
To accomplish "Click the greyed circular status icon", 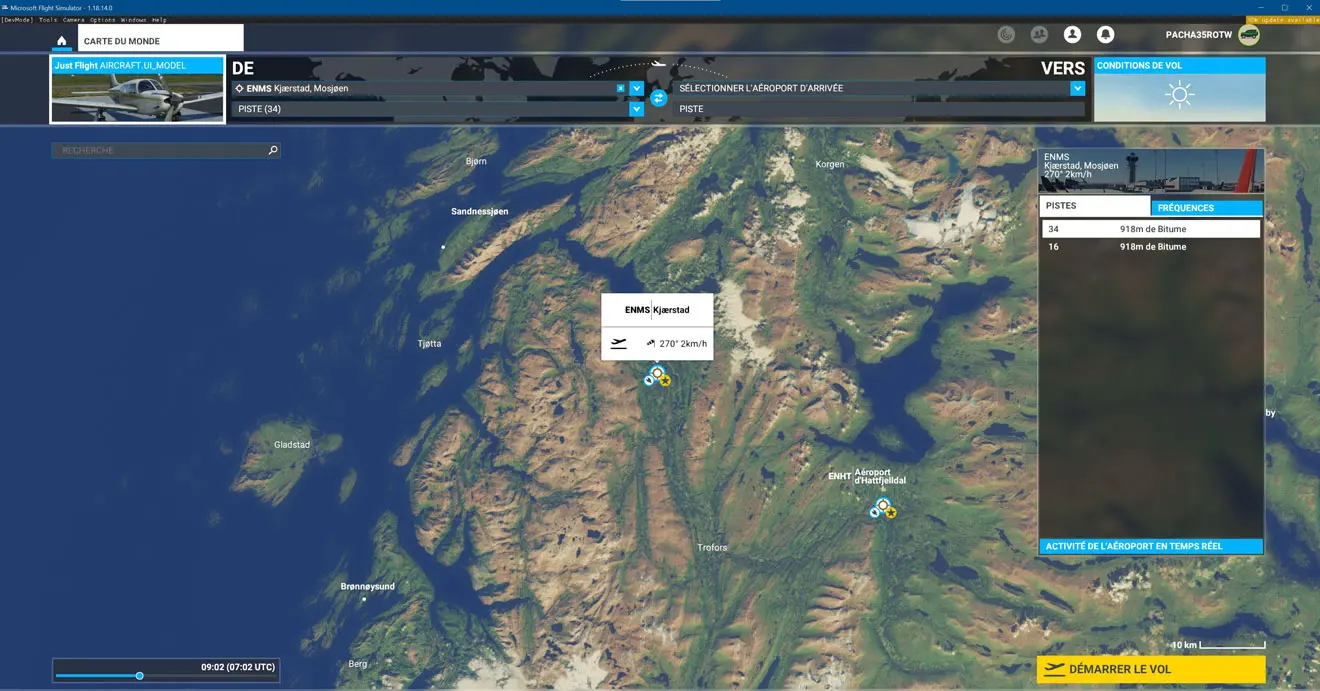I will pos(1006,35).
